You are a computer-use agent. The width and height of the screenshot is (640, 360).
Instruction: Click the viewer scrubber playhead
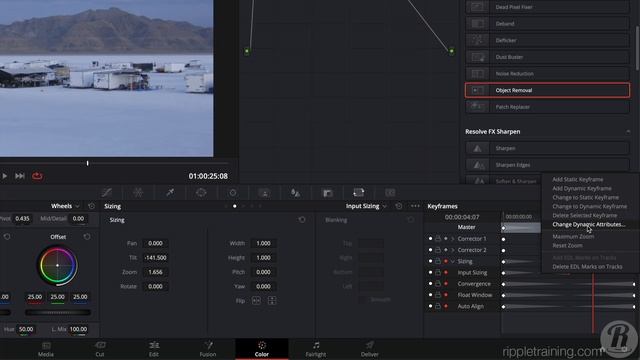[x=87, y=163]
